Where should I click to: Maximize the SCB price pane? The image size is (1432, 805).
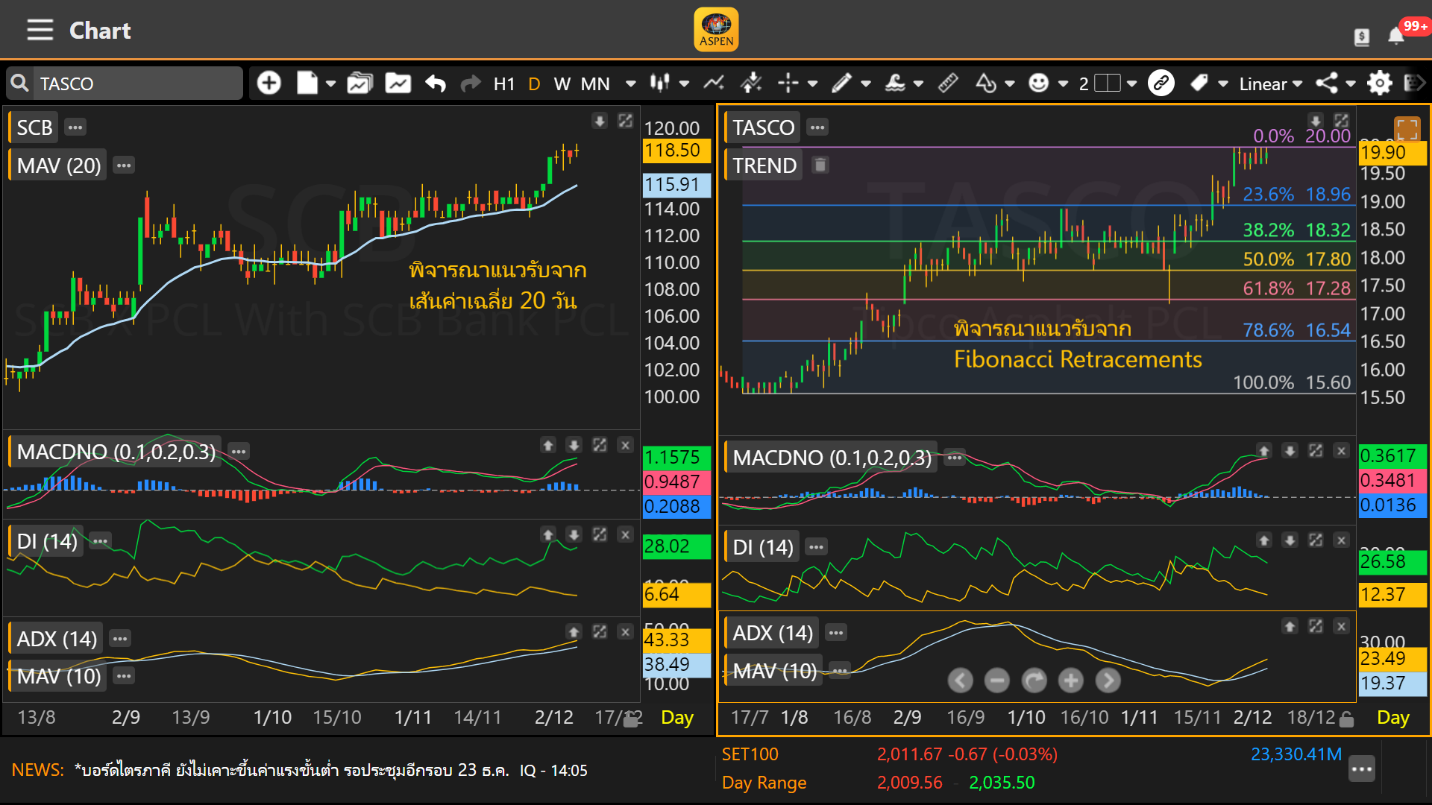click(x=625, y=121)
